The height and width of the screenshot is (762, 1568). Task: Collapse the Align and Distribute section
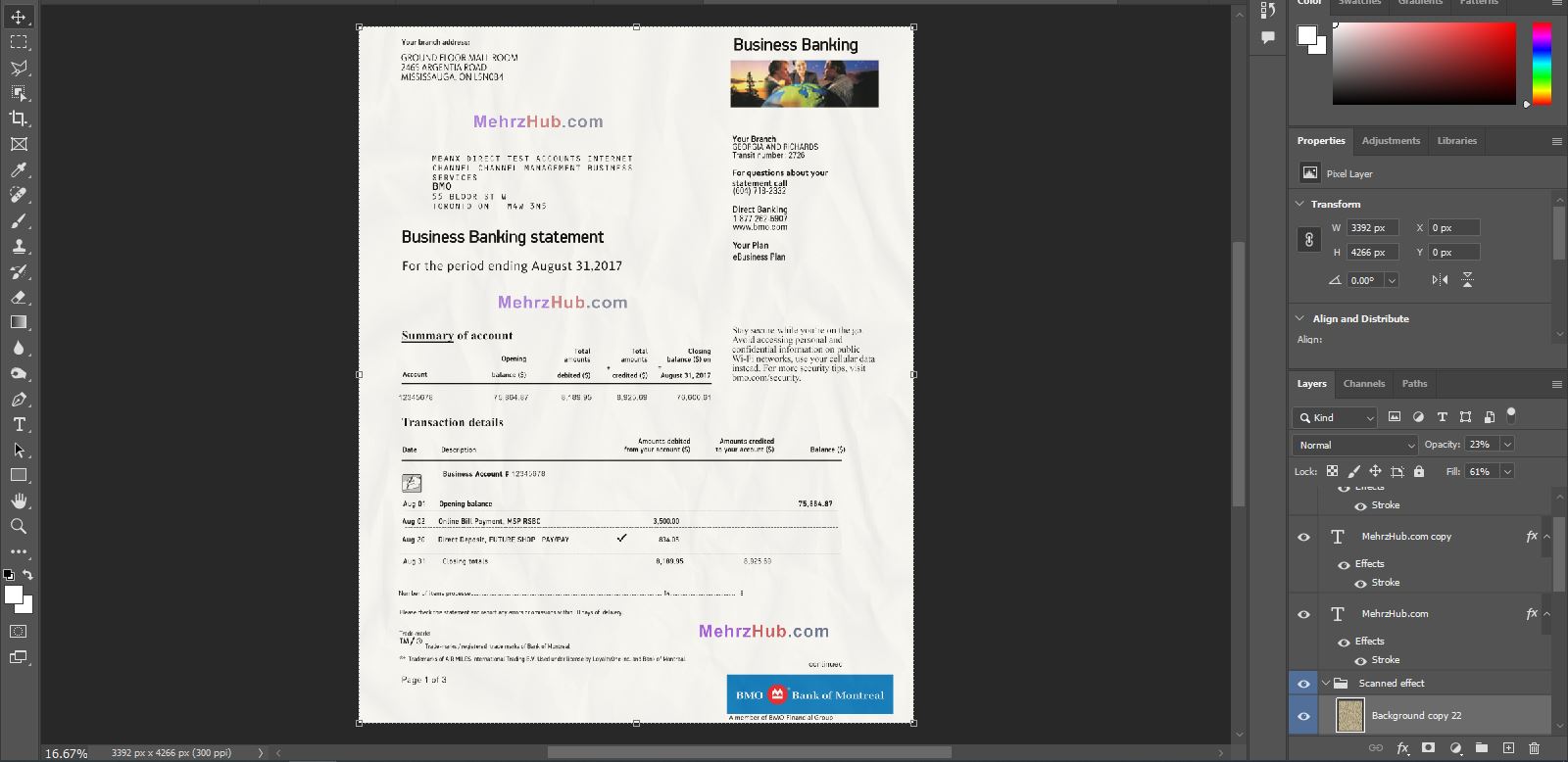(x=1300, y=318)
